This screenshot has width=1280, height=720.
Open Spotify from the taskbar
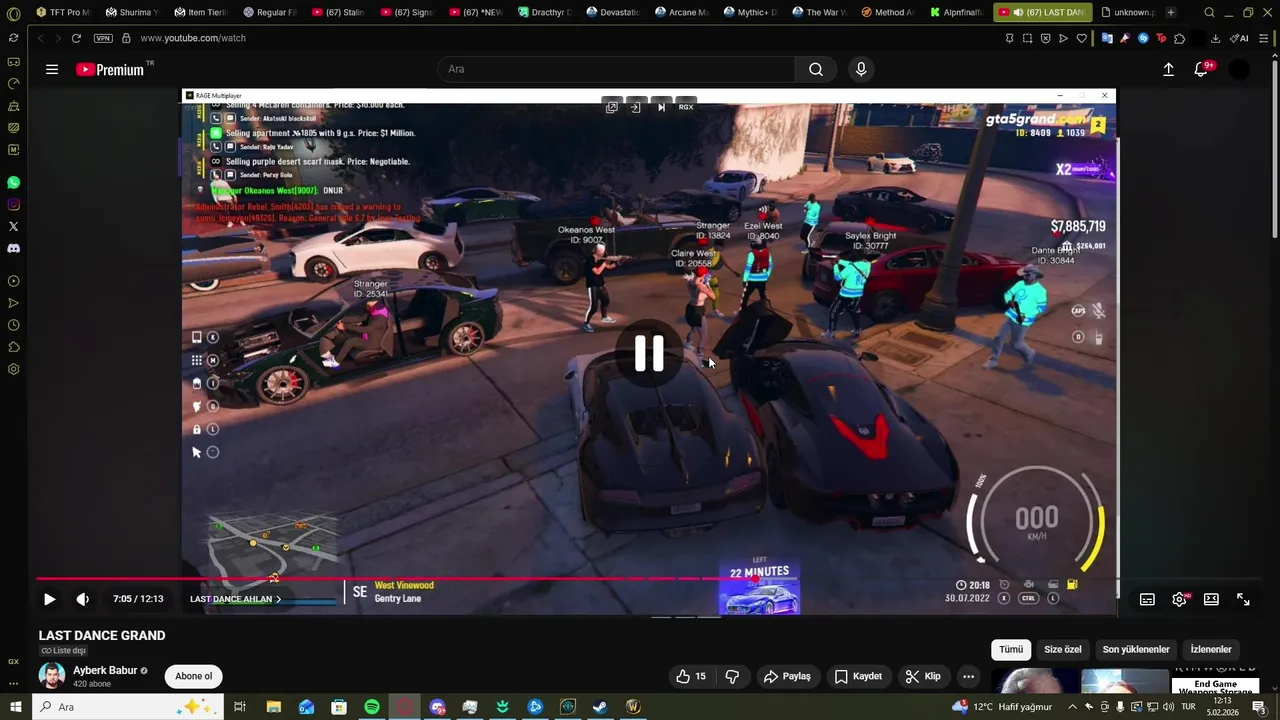click(372, 707)
